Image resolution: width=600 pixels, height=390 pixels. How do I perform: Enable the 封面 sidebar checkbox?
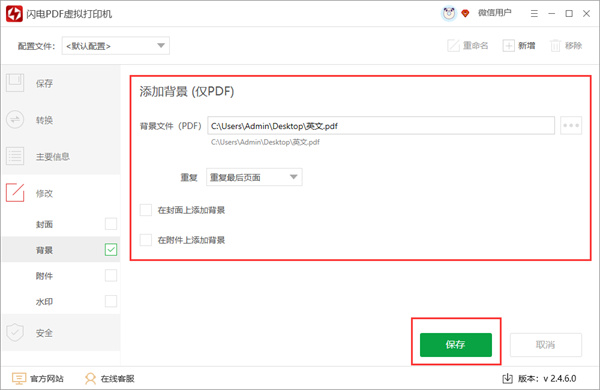[x=111, y=224]
